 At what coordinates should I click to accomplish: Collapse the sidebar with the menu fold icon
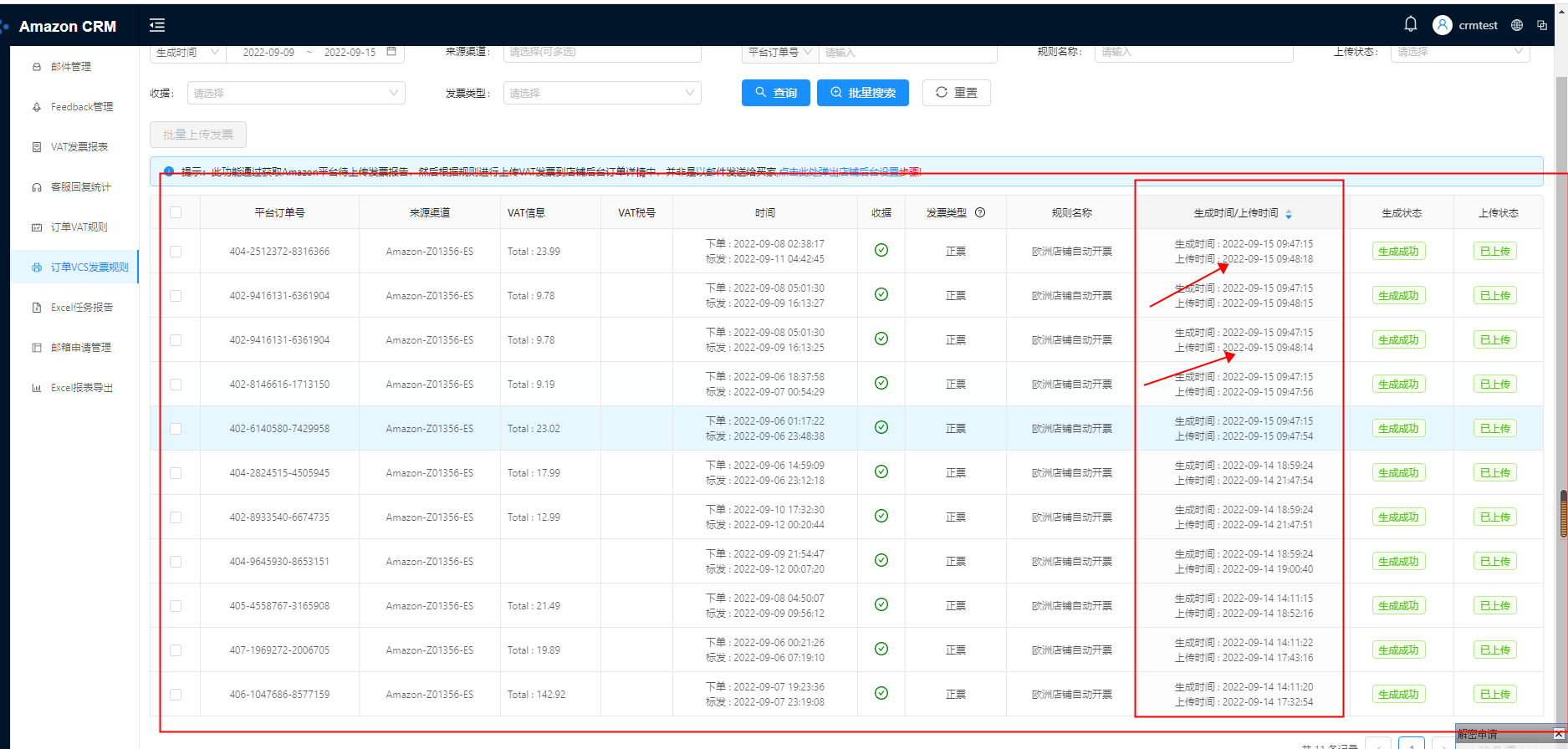coord(157,25)
